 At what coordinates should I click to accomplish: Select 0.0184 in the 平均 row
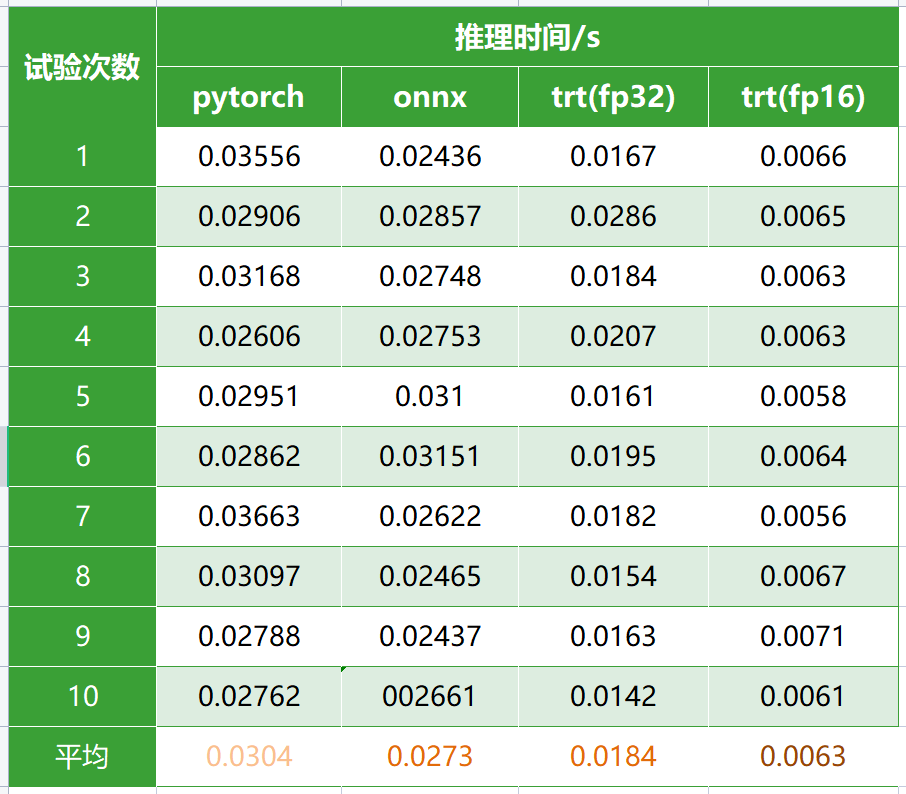pyautogui.click(x=613, y=756)
